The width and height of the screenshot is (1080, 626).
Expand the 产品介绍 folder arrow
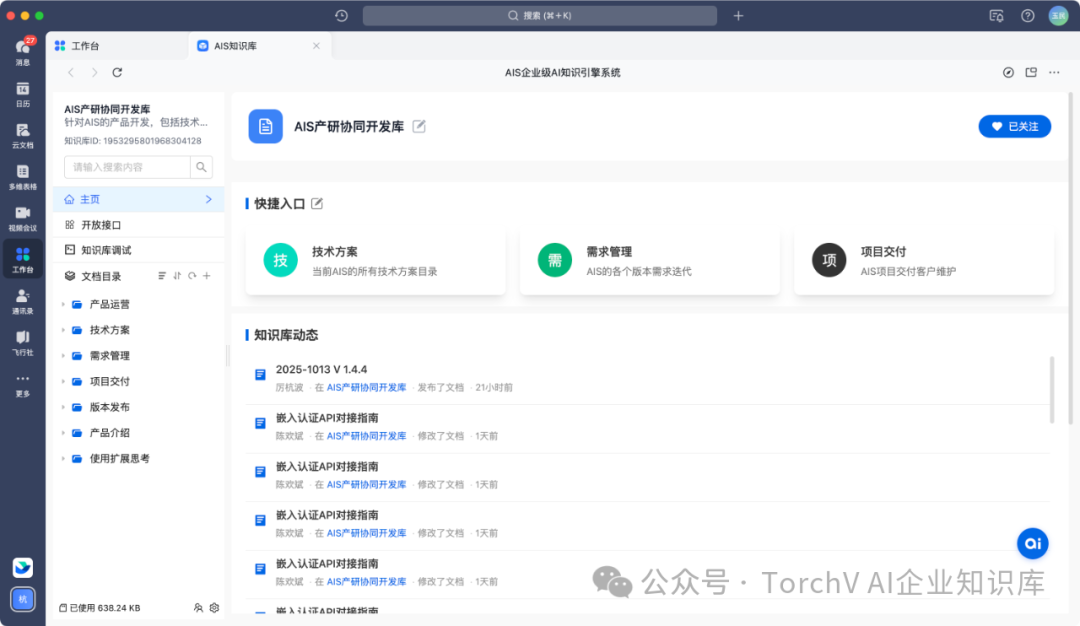63,432
